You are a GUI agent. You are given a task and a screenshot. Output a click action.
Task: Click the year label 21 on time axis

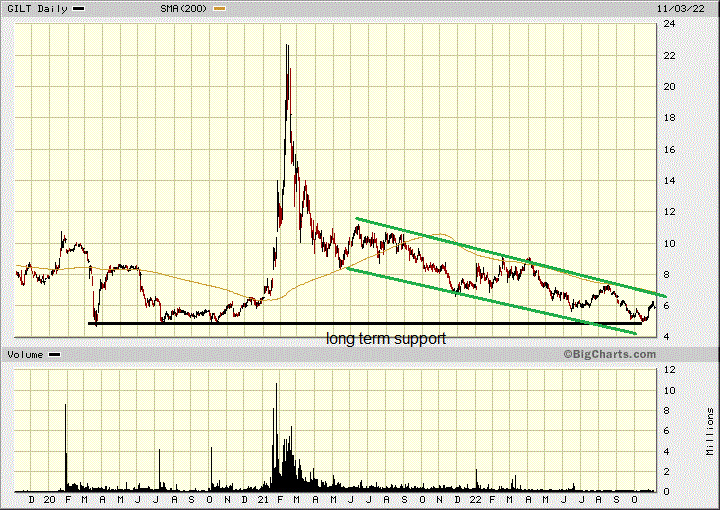[x=263, y=500]
